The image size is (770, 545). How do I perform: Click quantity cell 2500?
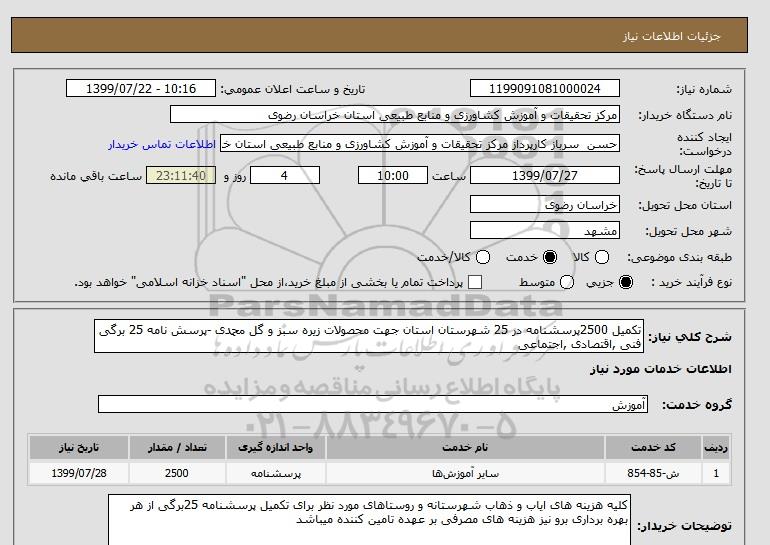(177, 473)
